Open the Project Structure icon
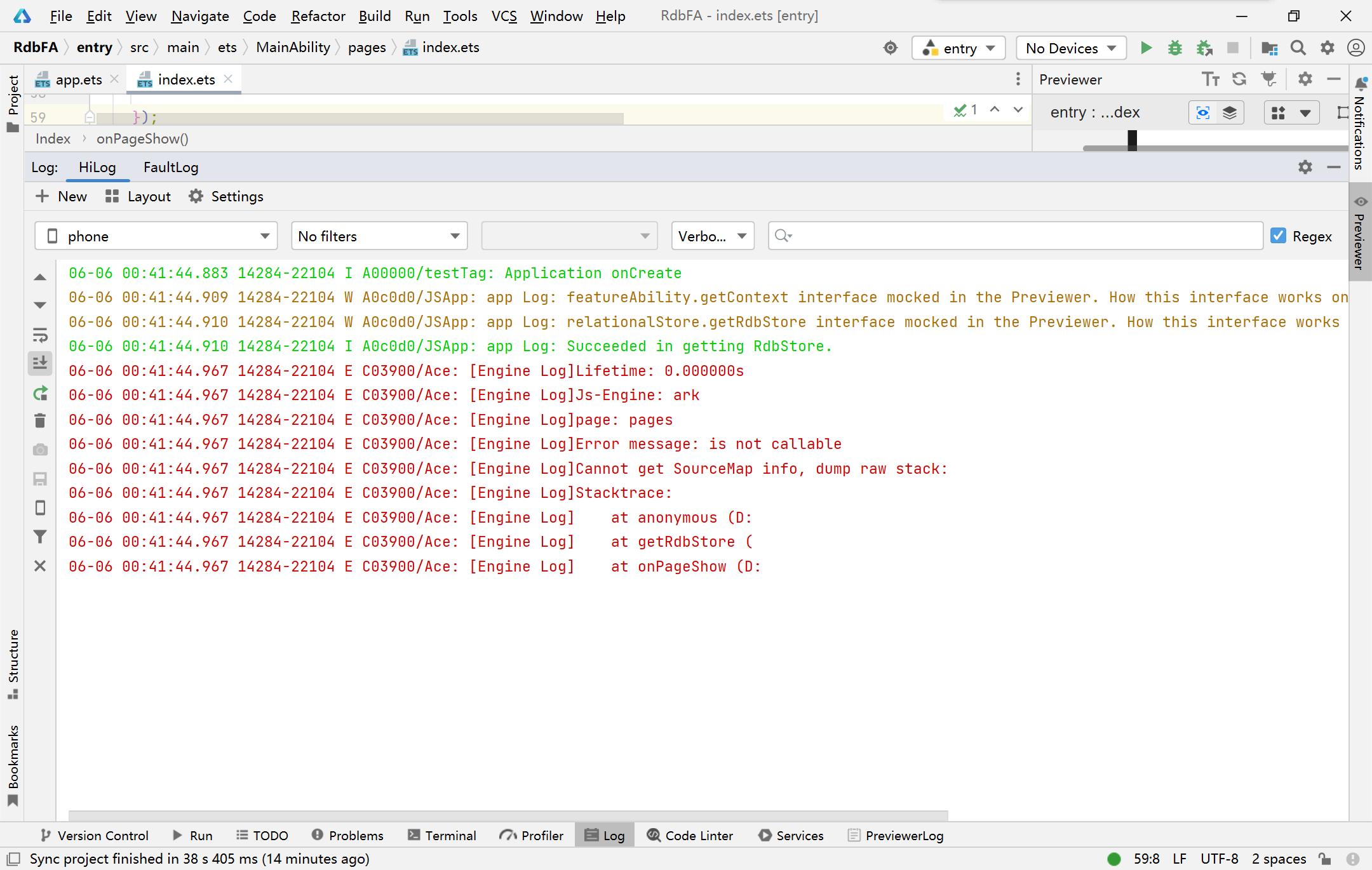Viewport: 1372px width, 870px height. point(1269,48)
